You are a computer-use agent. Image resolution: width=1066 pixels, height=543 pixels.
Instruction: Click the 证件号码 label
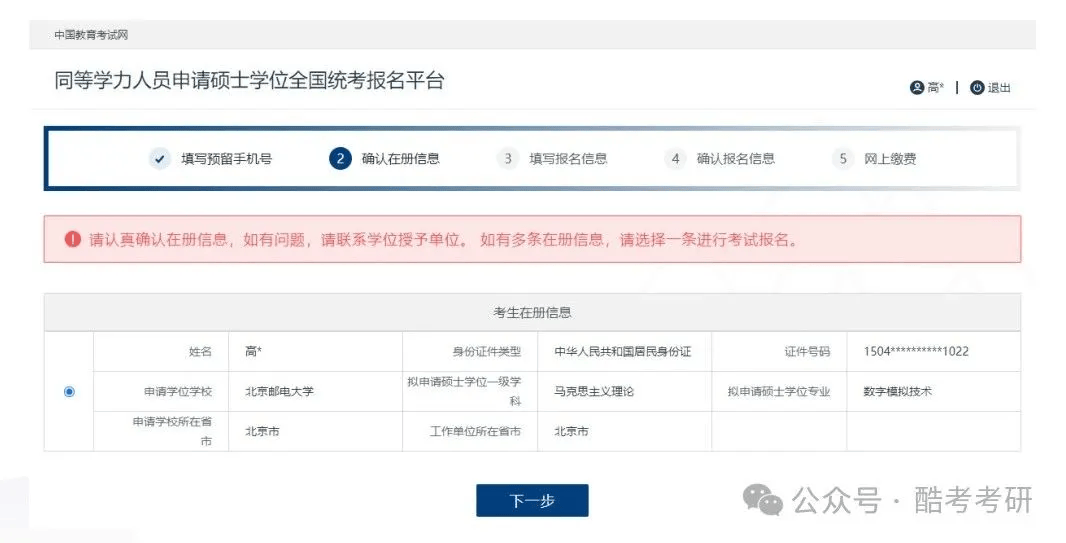pyautogui.click(x=807, y=351)
